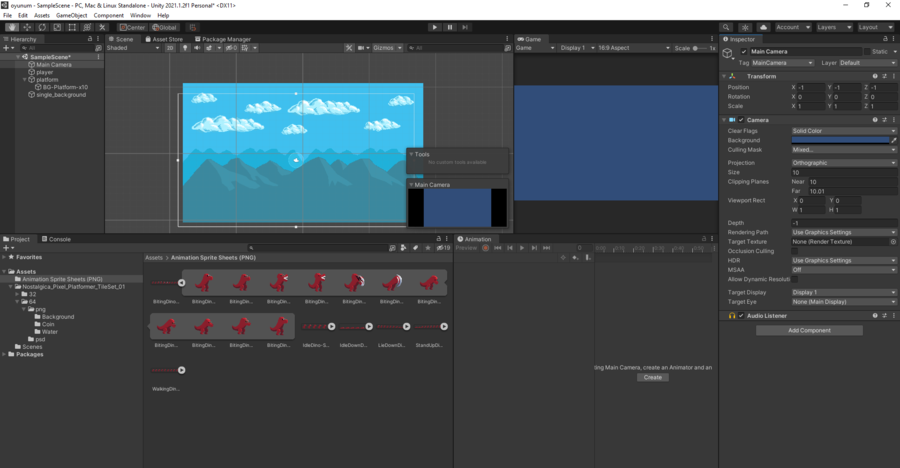Select the Hand tool in toolbar

tap(12, 27)
